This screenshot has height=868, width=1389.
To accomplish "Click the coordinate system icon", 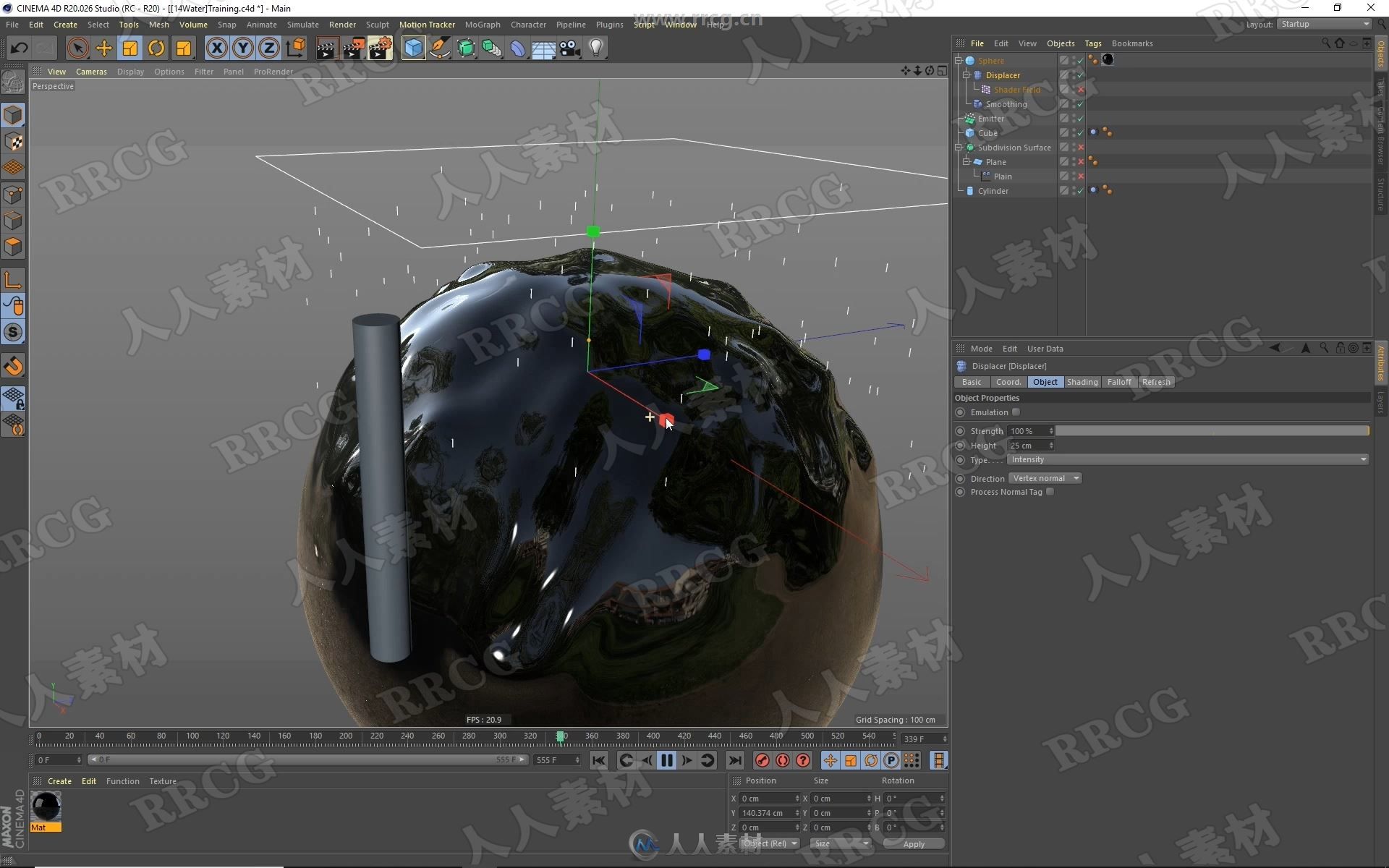I will click(296, 48).
